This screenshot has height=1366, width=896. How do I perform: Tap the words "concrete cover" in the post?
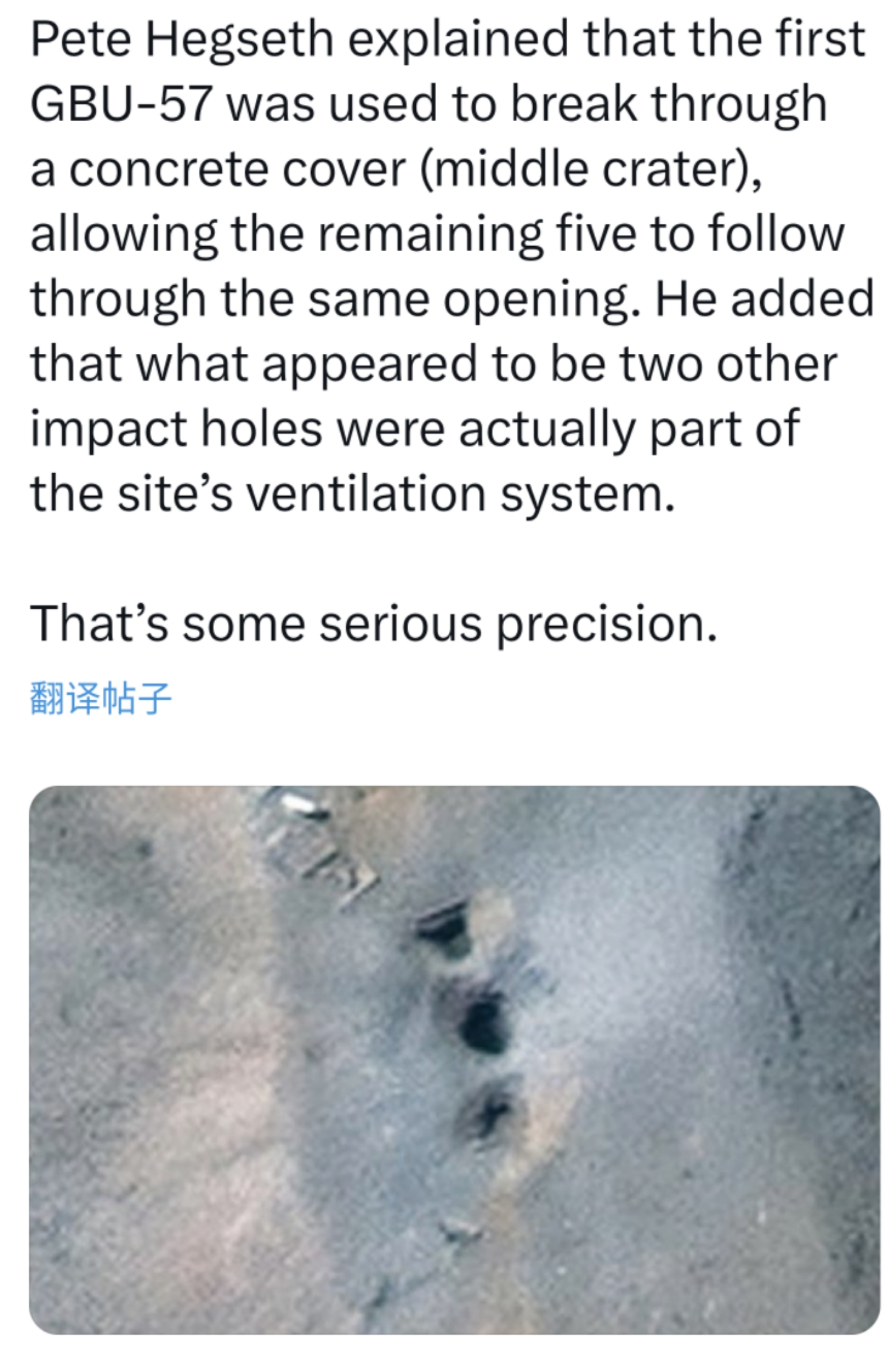[237, 169]
